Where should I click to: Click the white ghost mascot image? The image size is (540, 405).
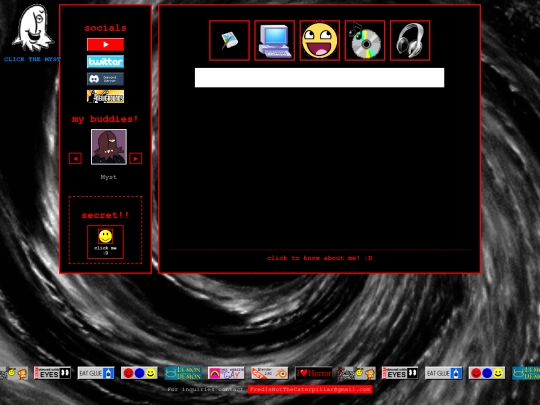(x=32, y=28)
